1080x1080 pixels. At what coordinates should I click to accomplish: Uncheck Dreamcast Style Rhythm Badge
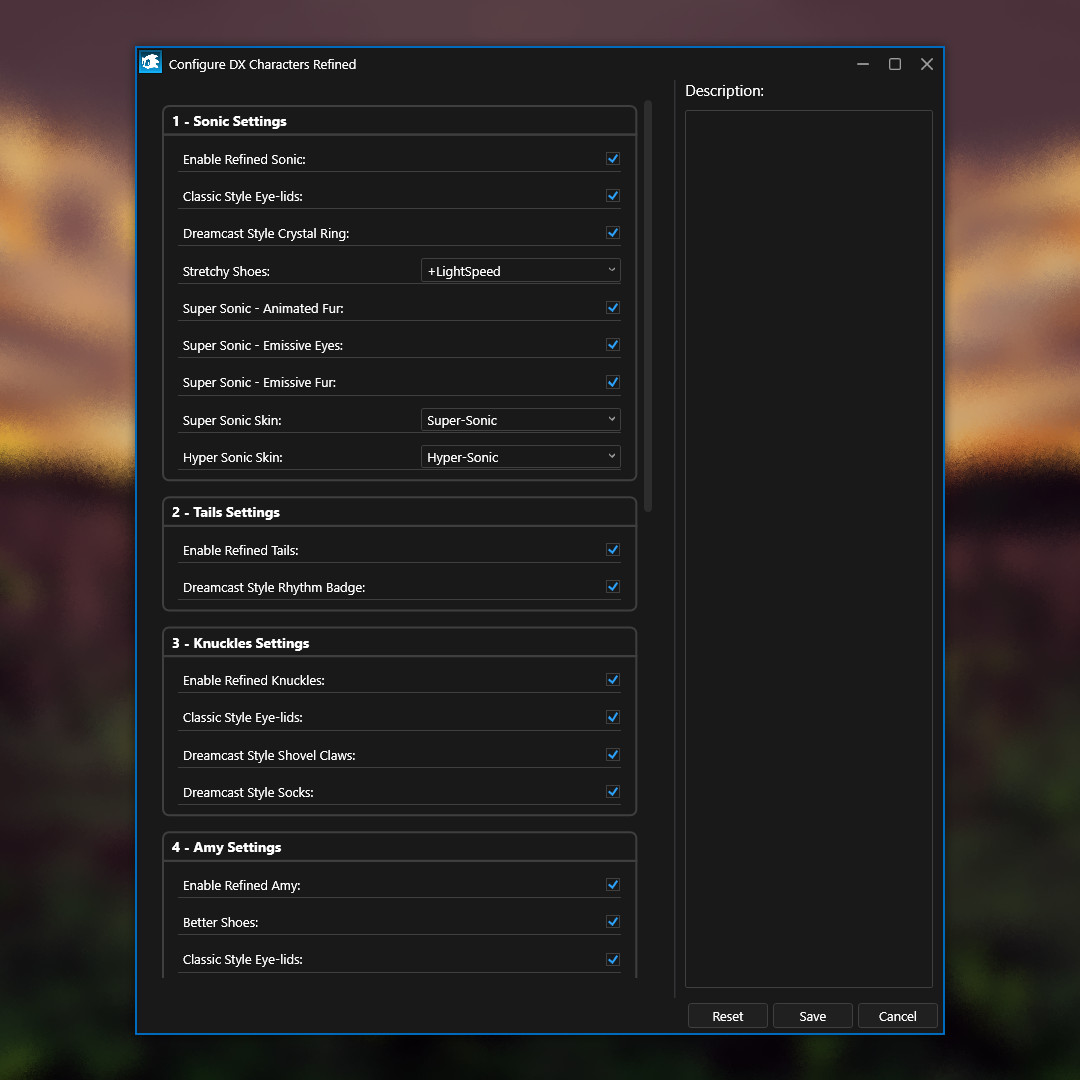coord(612,586)
